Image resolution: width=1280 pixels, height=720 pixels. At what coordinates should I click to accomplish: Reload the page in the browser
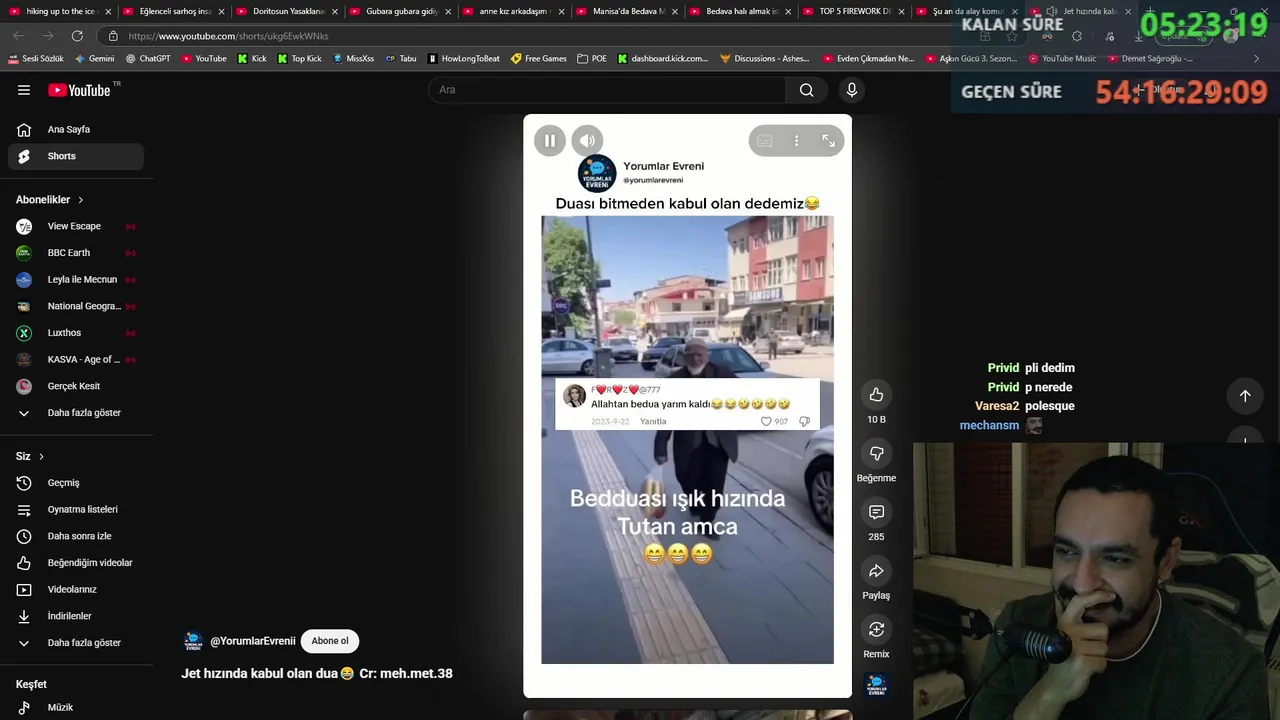(x=77, y=36)
